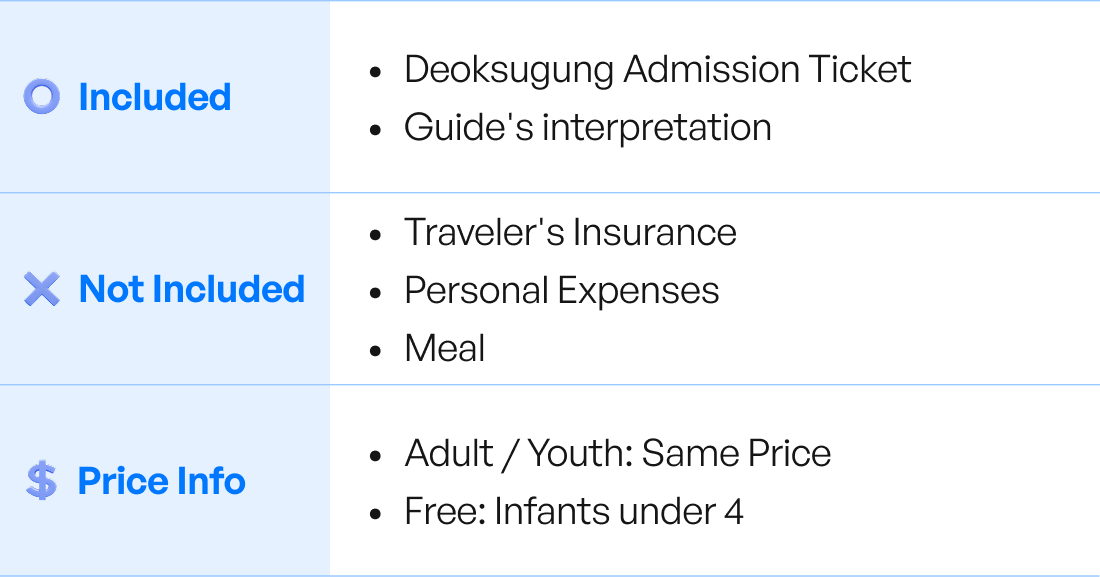Click bullet before Adult / Youth line
The image size is (1100, 577).
(x=375, y=457)
